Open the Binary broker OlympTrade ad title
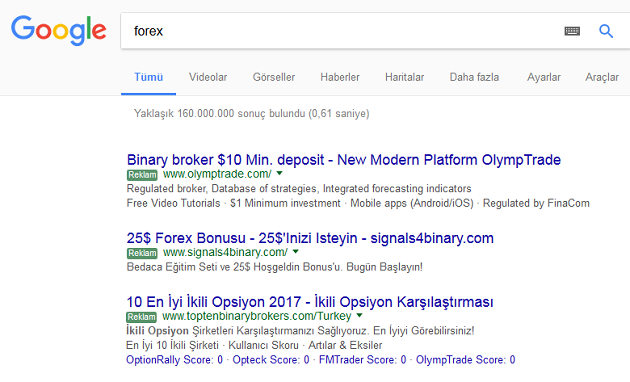The image size is (630, 382). pyautogui.click(x=344, y=160)
